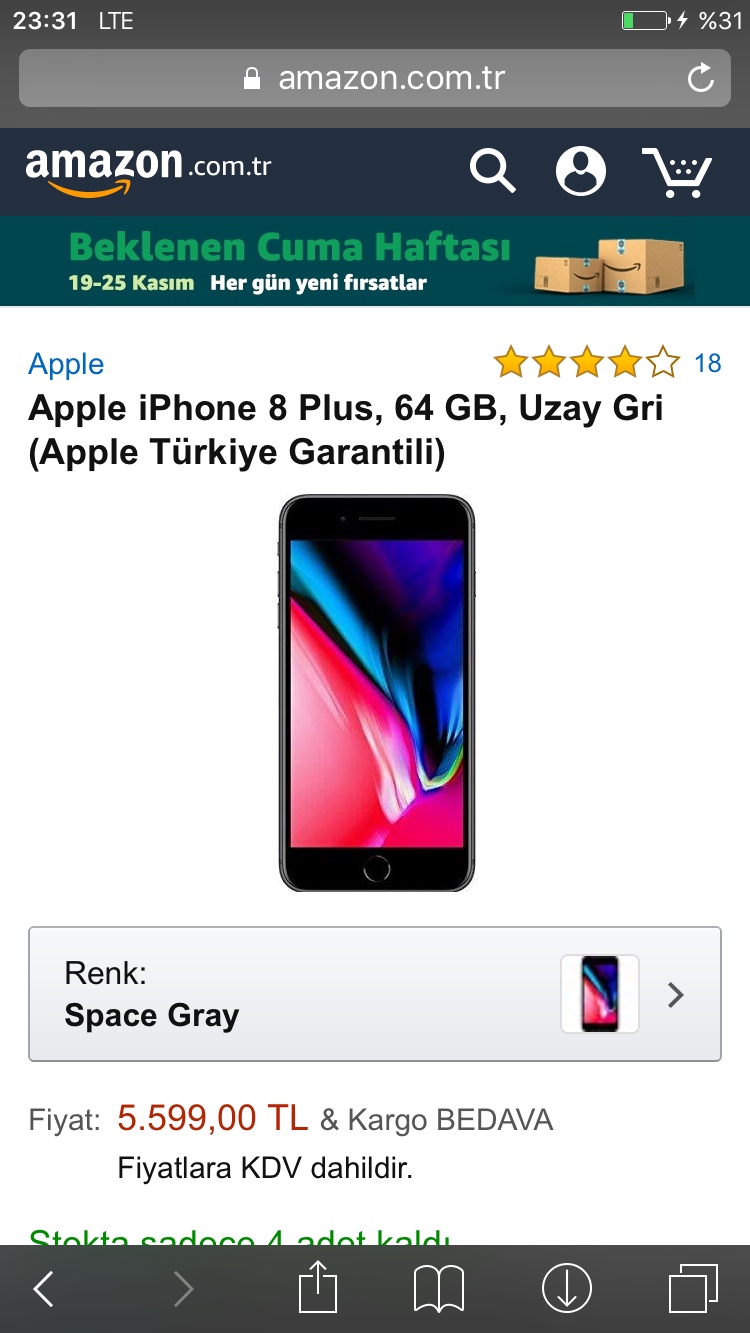Tap the iPhone 8 Plus product image
The width and height of the screenshot is (750, 1333).
coord(376,693)
